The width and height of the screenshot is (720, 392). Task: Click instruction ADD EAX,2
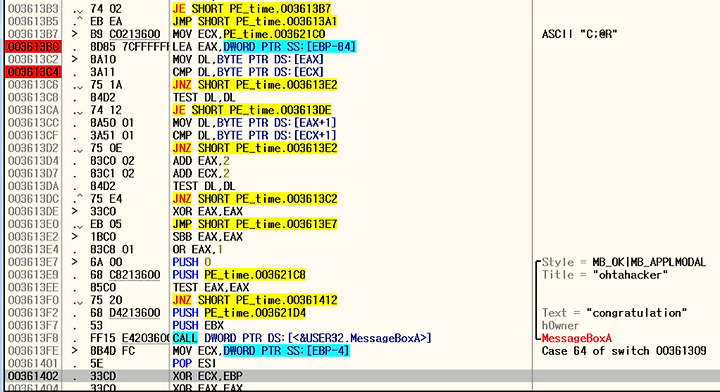tap(201, 161)
